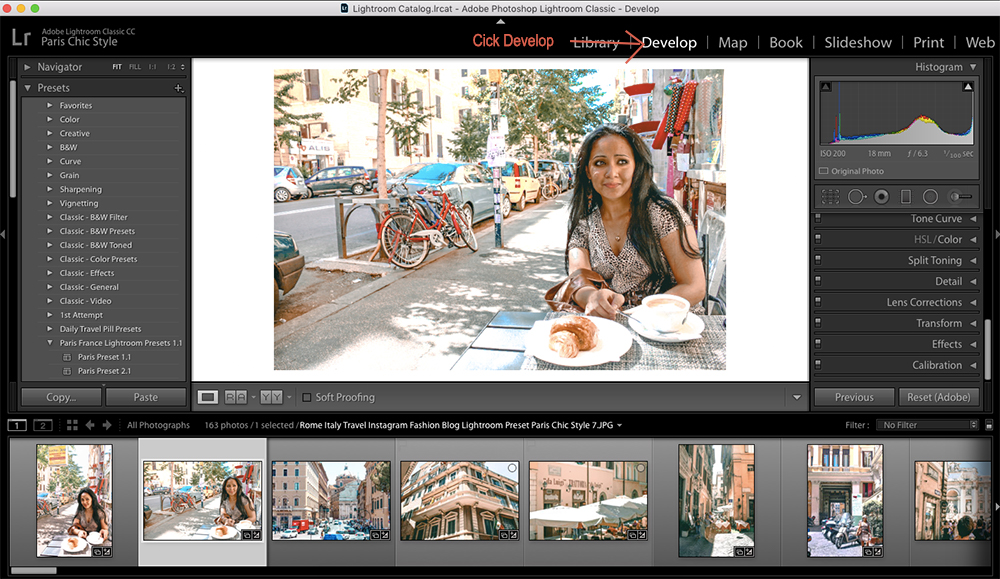This screenshot has height=579, width=1000.
Task: Click the Copy... button
Action: [x=61, y=397]
